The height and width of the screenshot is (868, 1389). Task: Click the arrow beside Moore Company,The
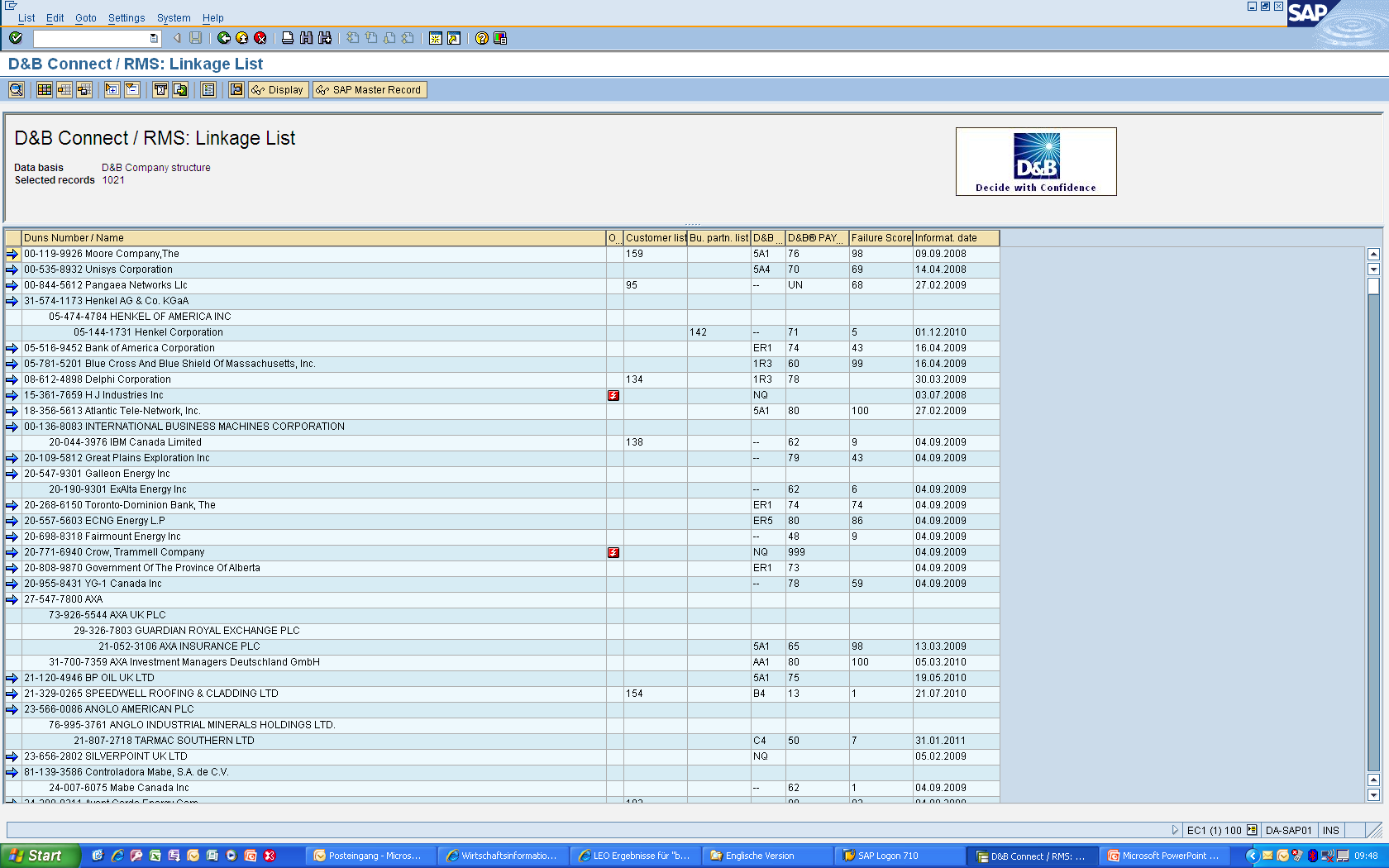click(x=12, y=254)
